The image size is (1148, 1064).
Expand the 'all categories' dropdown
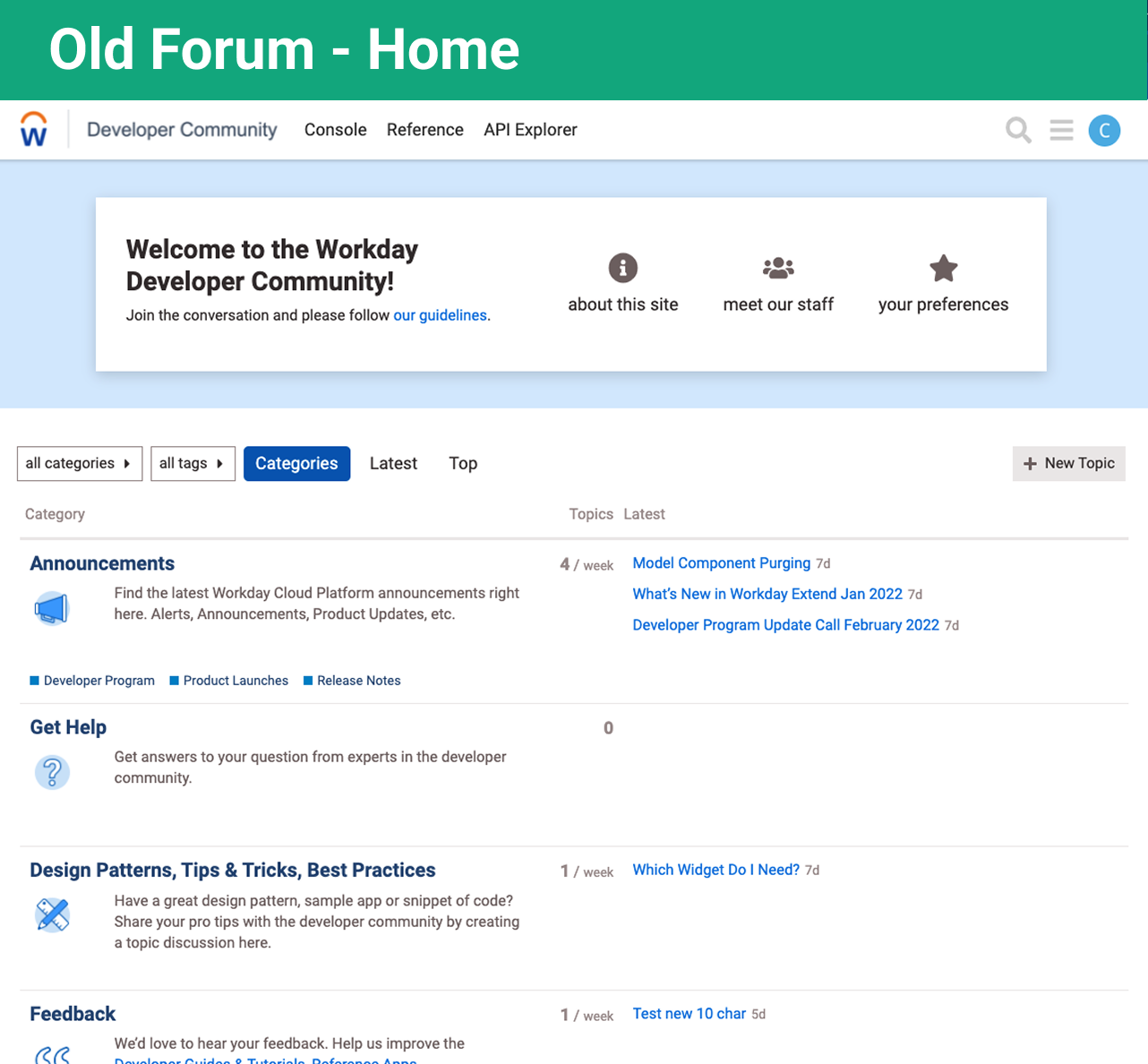80,464
